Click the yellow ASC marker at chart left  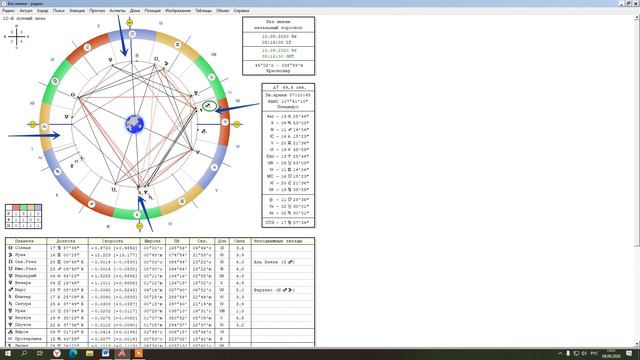click(33, 124)
